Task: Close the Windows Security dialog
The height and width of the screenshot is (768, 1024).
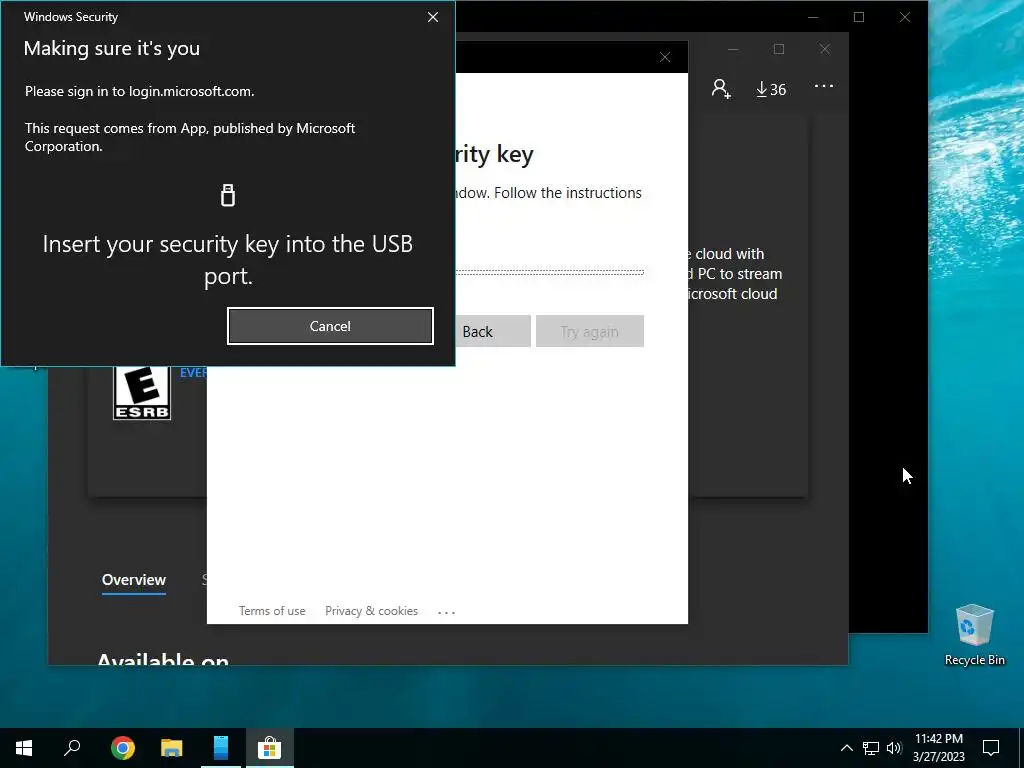Action: click(432, 17)
